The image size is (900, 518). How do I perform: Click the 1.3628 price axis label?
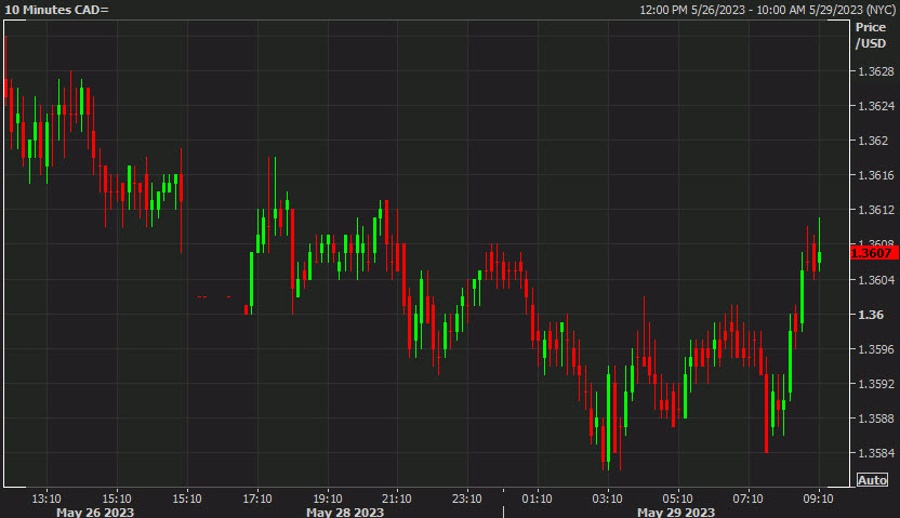pos(876,71)
